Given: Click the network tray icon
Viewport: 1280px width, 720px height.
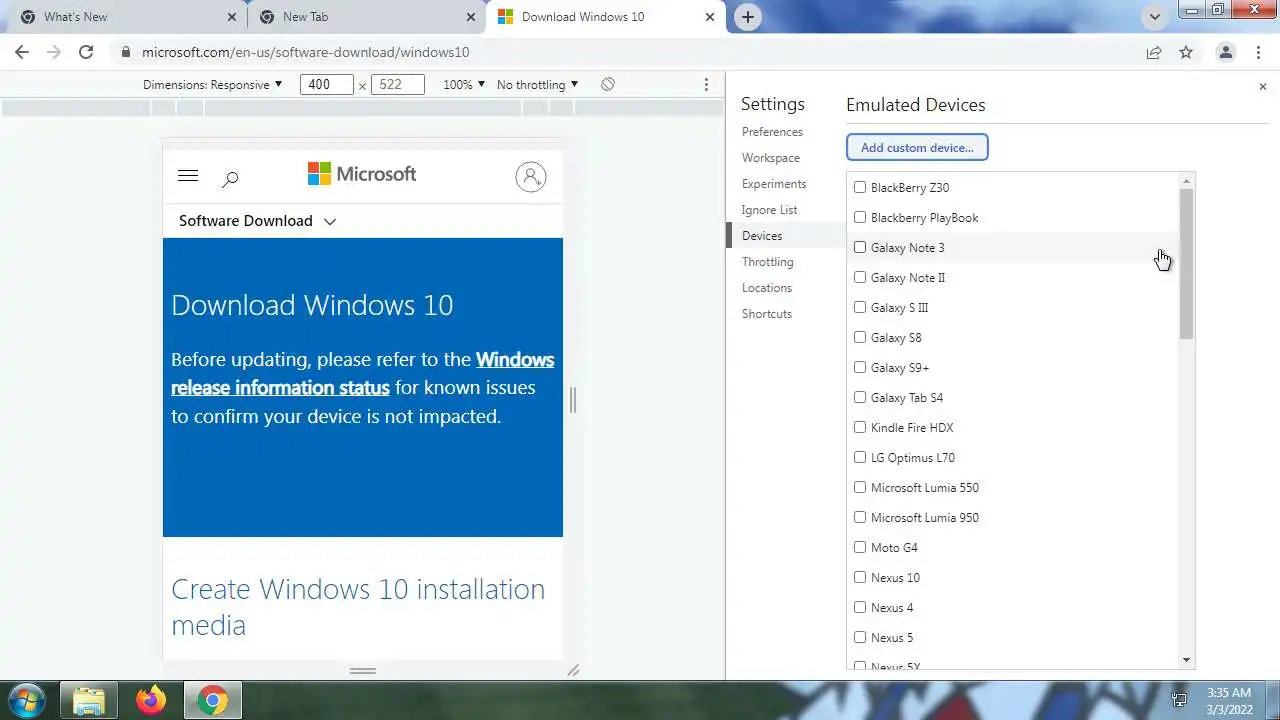Looking at the screenshot, I should 1180,700.
